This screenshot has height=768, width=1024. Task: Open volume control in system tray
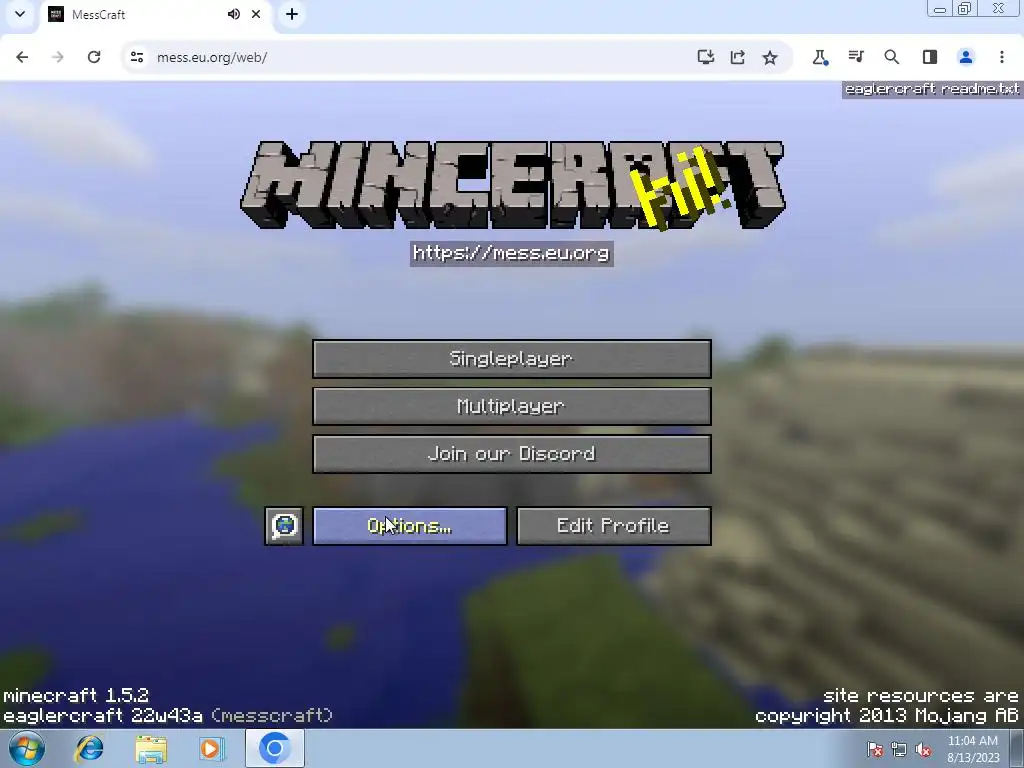[923, 749]
